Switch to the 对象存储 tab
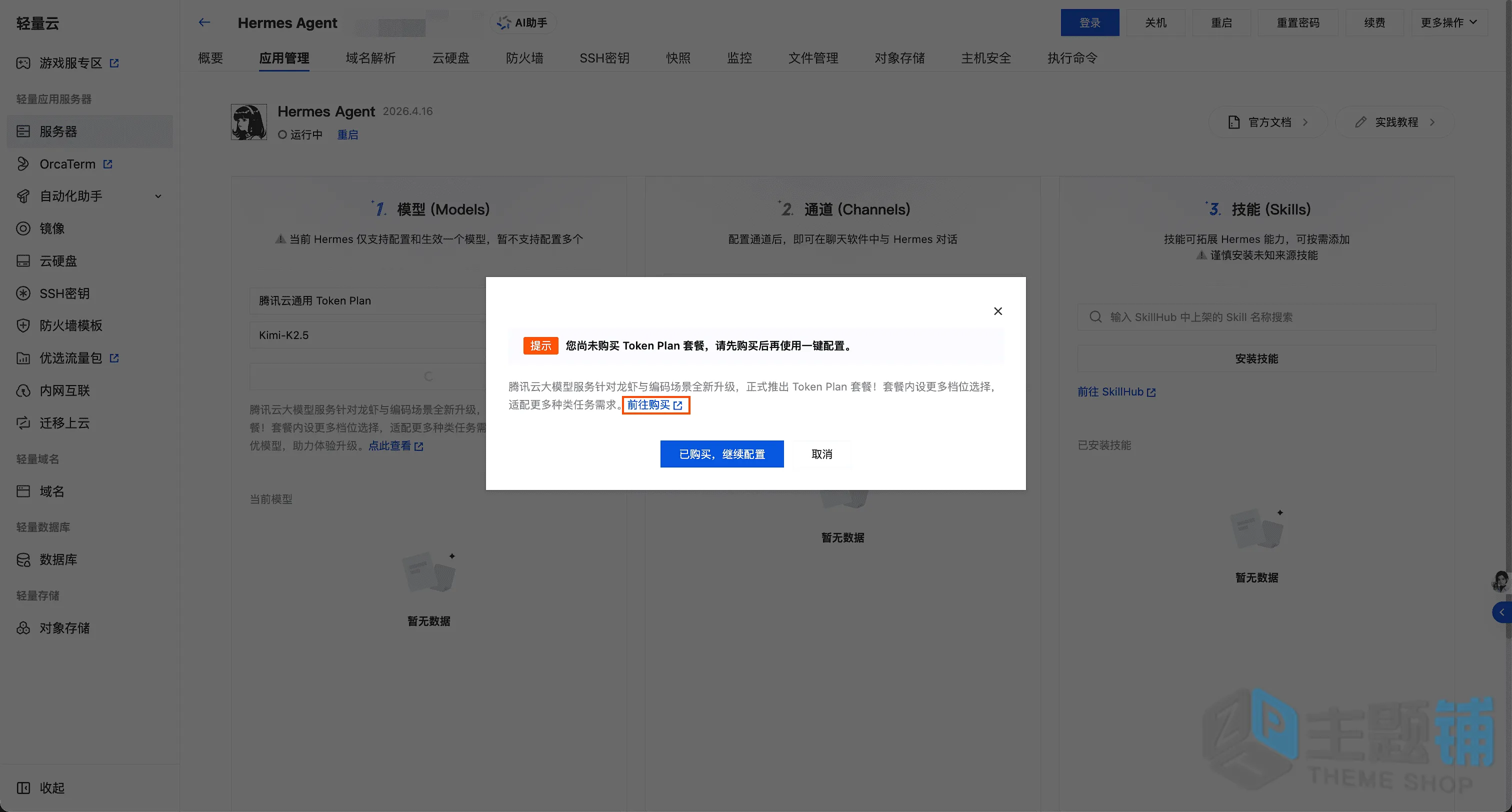1512x812 pixels. 900,57
